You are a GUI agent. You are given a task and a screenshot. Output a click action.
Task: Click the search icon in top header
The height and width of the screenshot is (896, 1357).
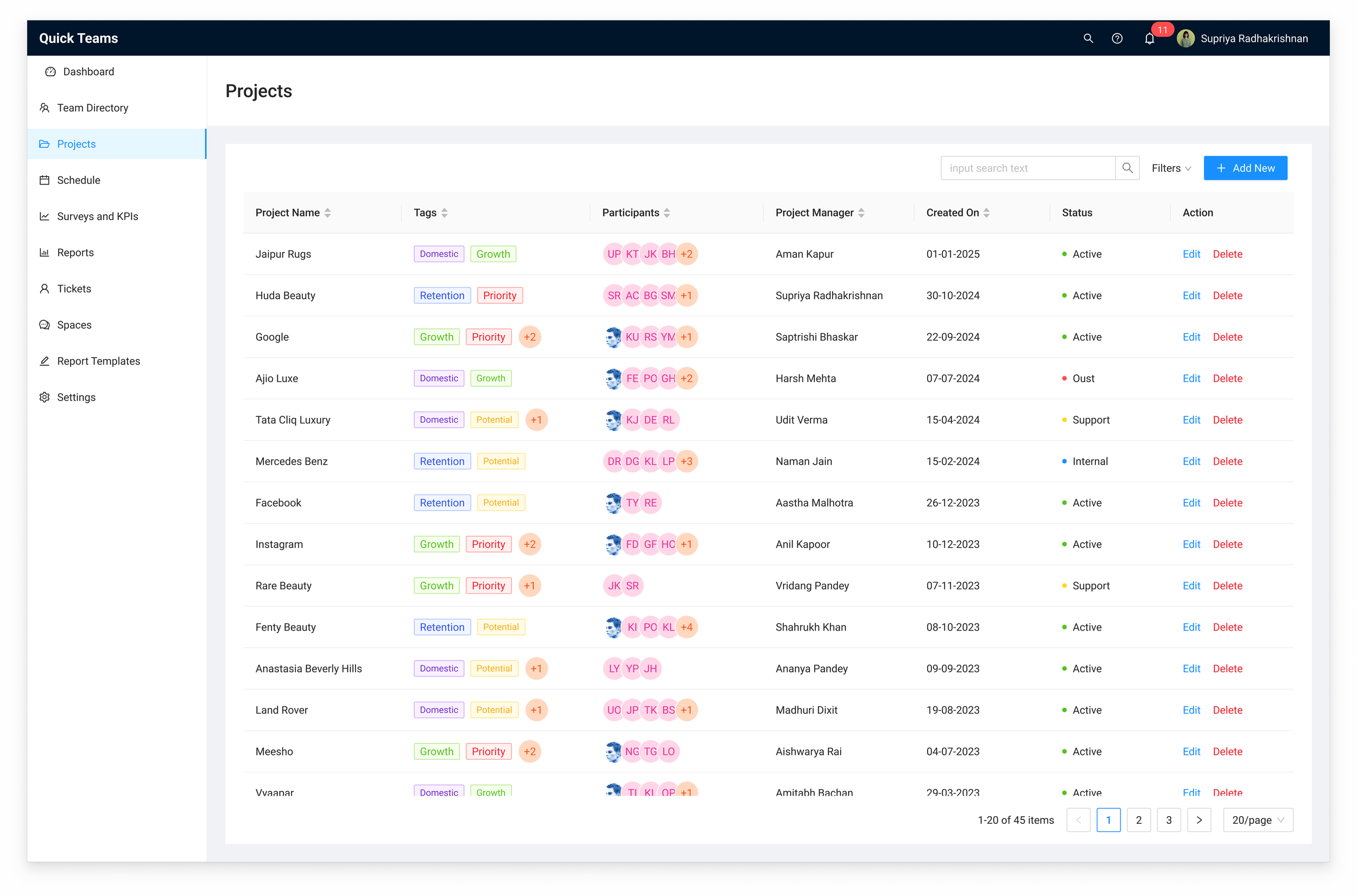click(1088, 39)
